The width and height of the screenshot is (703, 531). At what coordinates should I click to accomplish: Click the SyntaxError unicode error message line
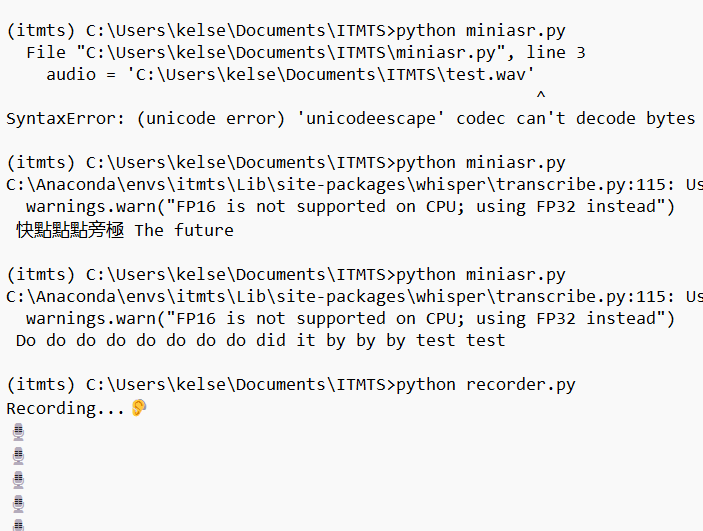click(350, 119)
